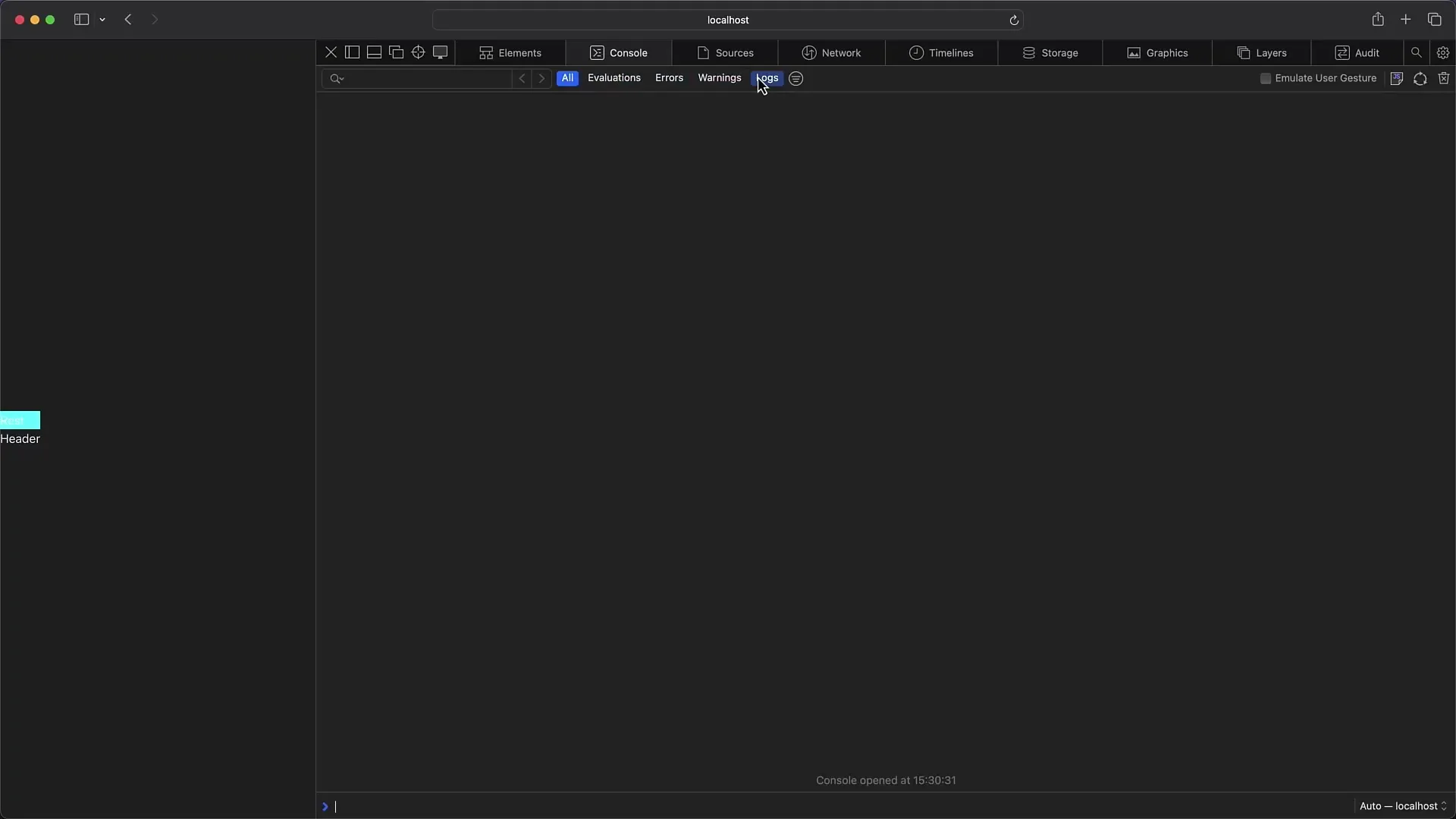Detach inspector into separate window
This screenshot has height=819, width=1456.
tap(396, 52)
